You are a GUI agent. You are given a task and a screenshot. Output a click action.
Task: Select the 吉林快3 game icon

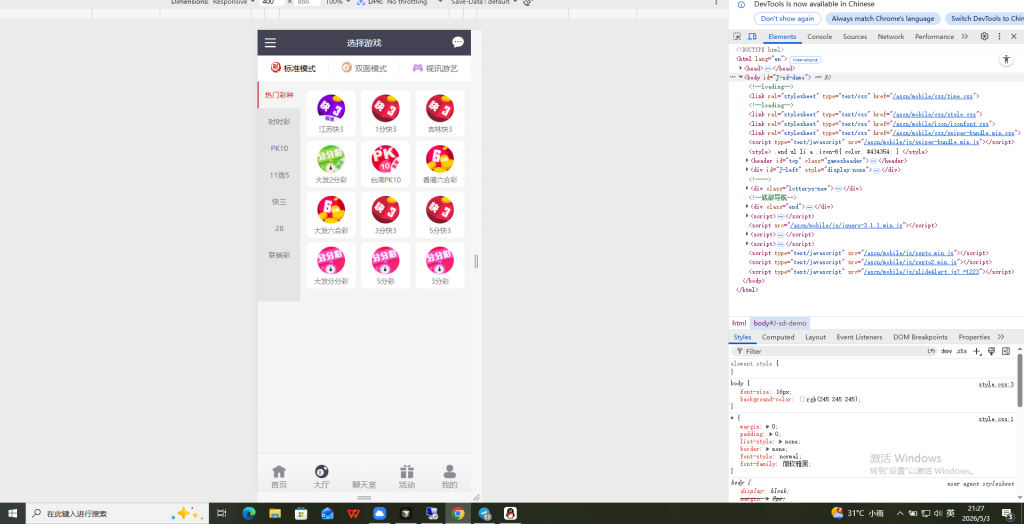[x=440, y=108]
